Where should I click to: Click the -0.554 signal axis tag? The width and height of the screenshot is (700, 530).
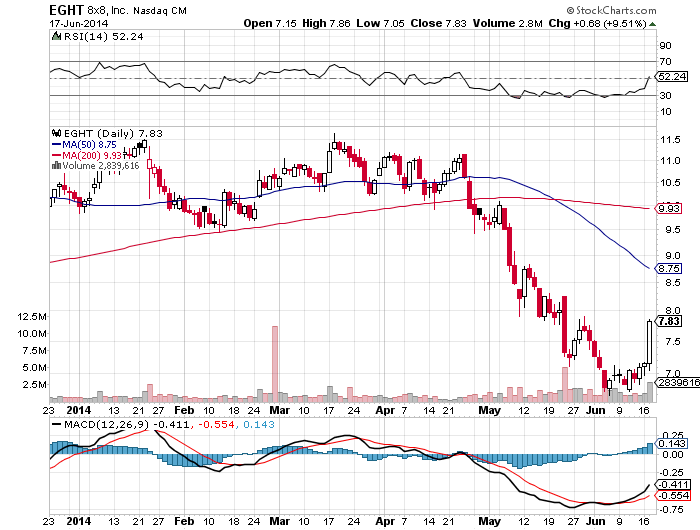coord(673,495)
